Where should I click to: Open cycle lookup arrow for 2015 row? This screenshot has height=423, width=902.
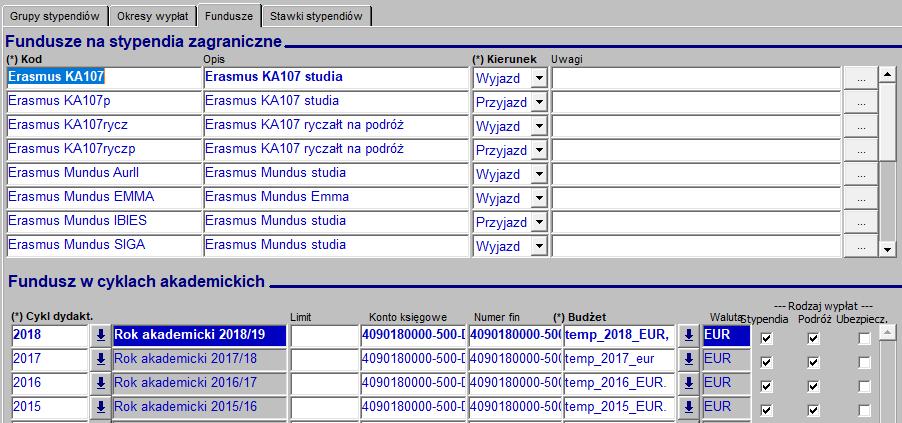click(x=101, y=408)
